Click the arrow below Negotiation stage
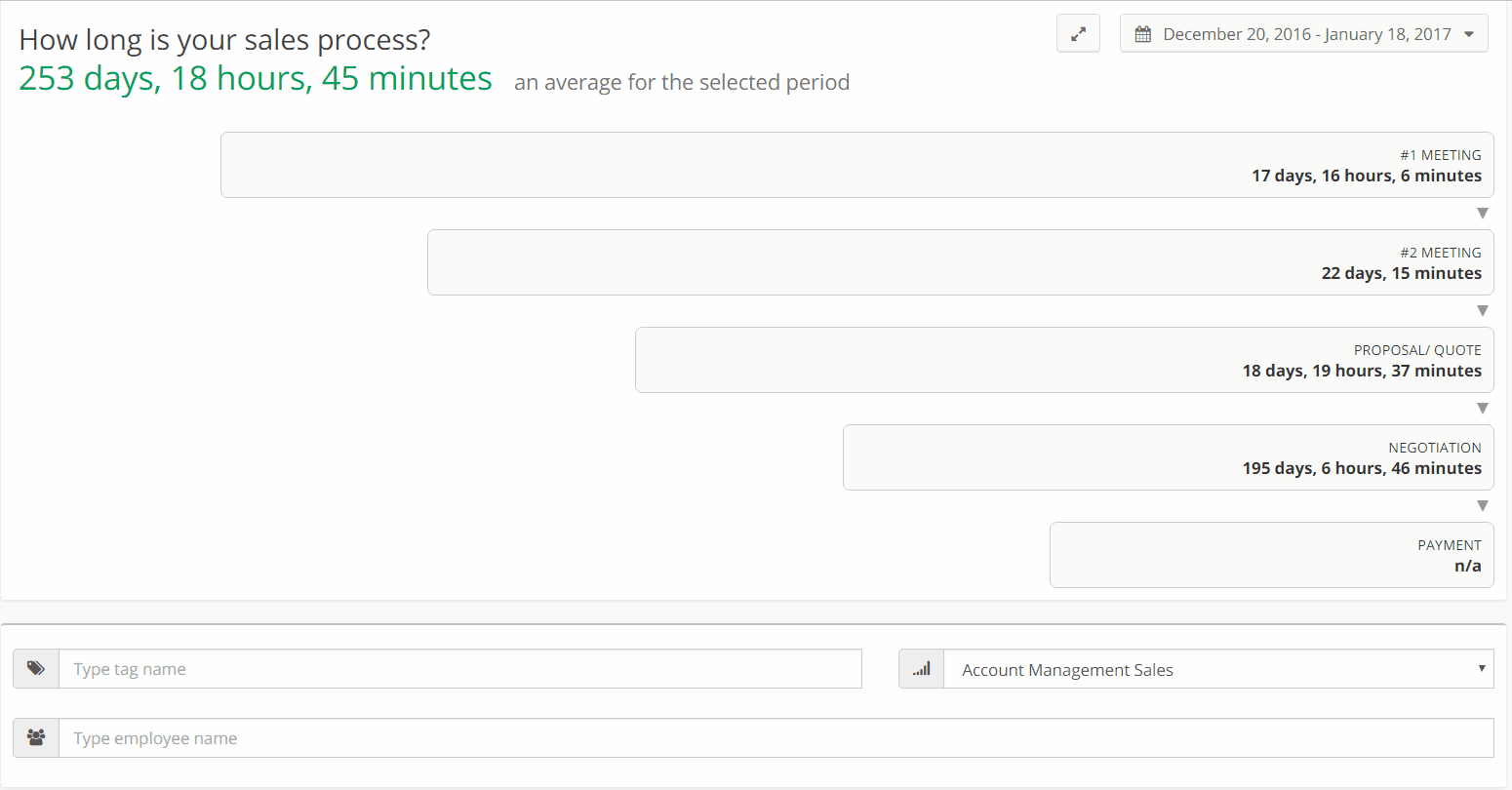 [1483, 506]
